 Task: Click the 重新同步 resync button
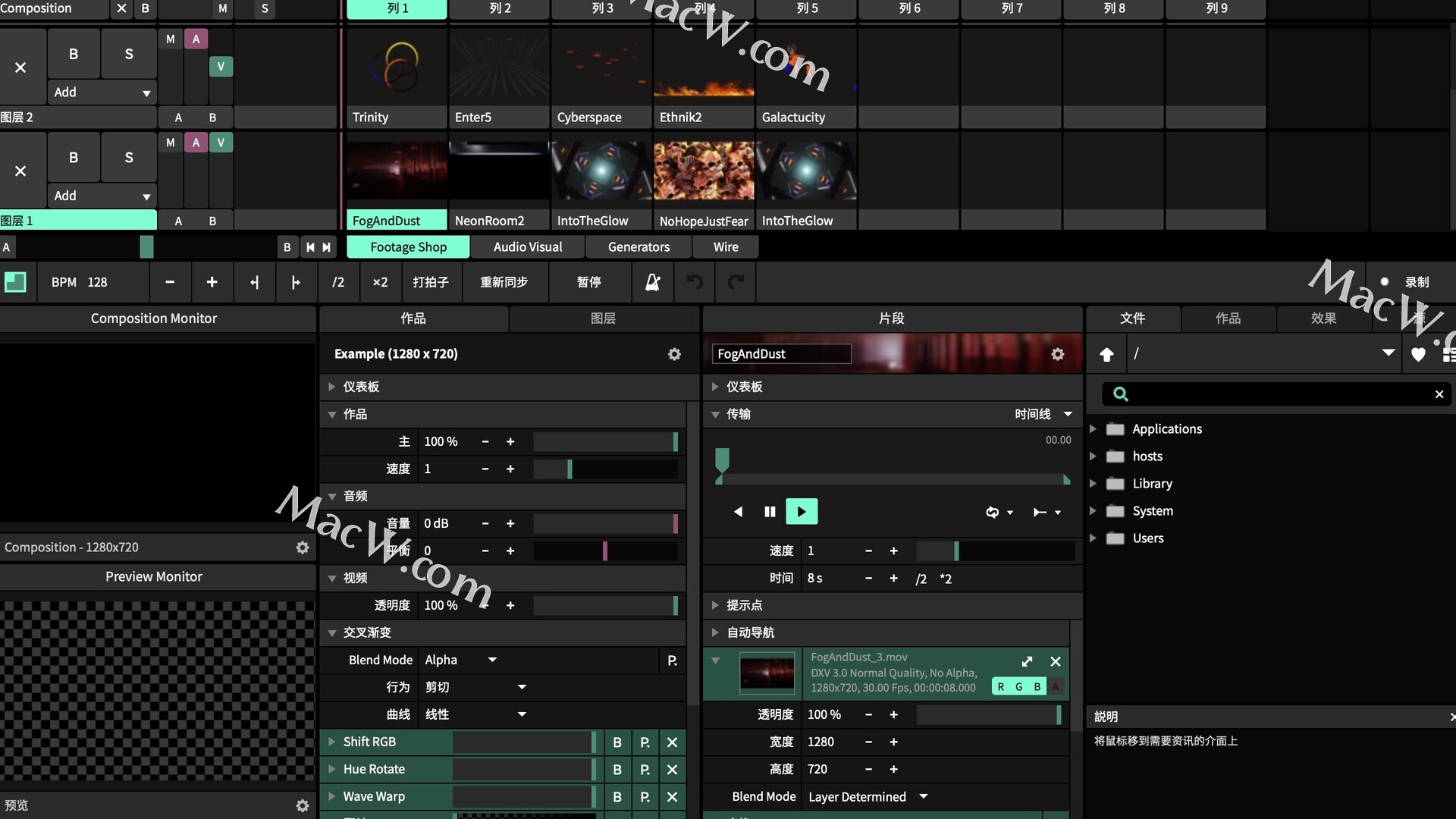pos(504,282)
